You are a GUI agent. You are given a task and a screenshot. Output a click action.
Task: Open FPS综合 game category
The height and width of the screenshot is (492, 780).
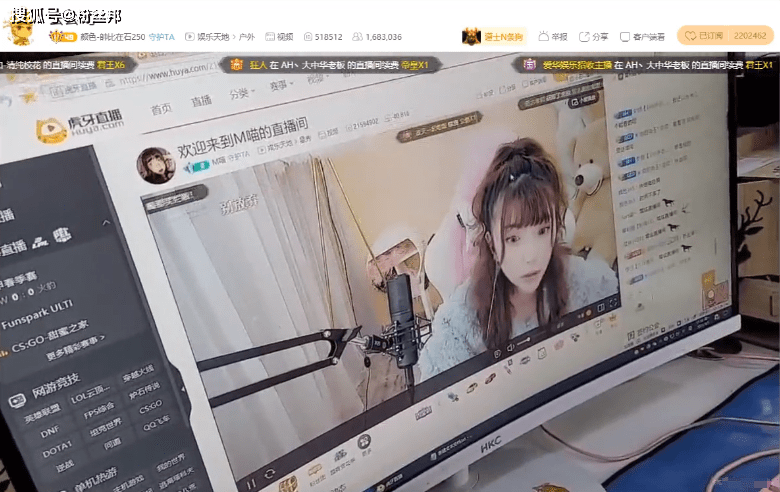click(98, 411)
